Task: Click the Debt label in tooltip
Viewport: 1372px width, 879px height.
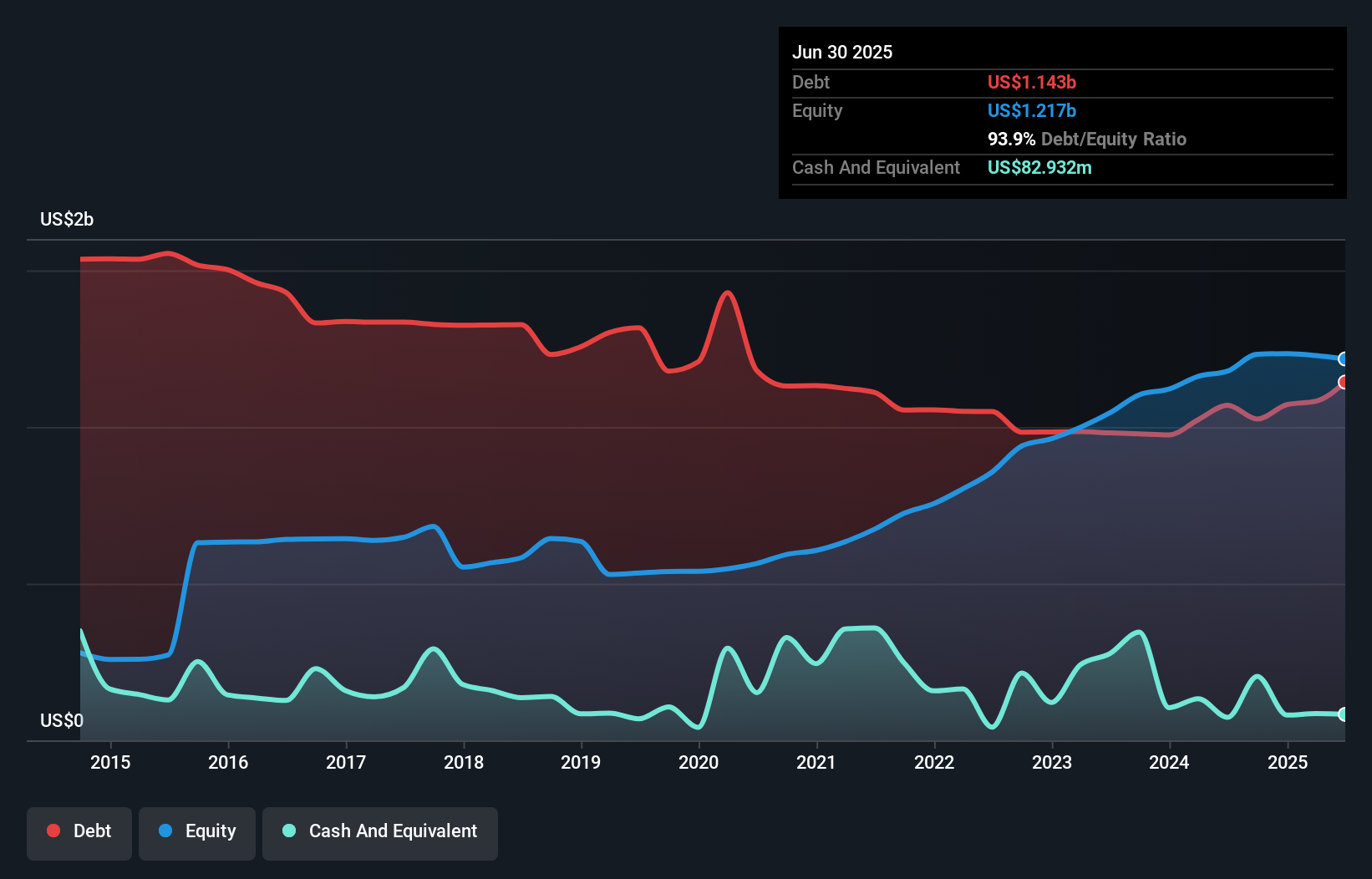Action: coord(810,82)
